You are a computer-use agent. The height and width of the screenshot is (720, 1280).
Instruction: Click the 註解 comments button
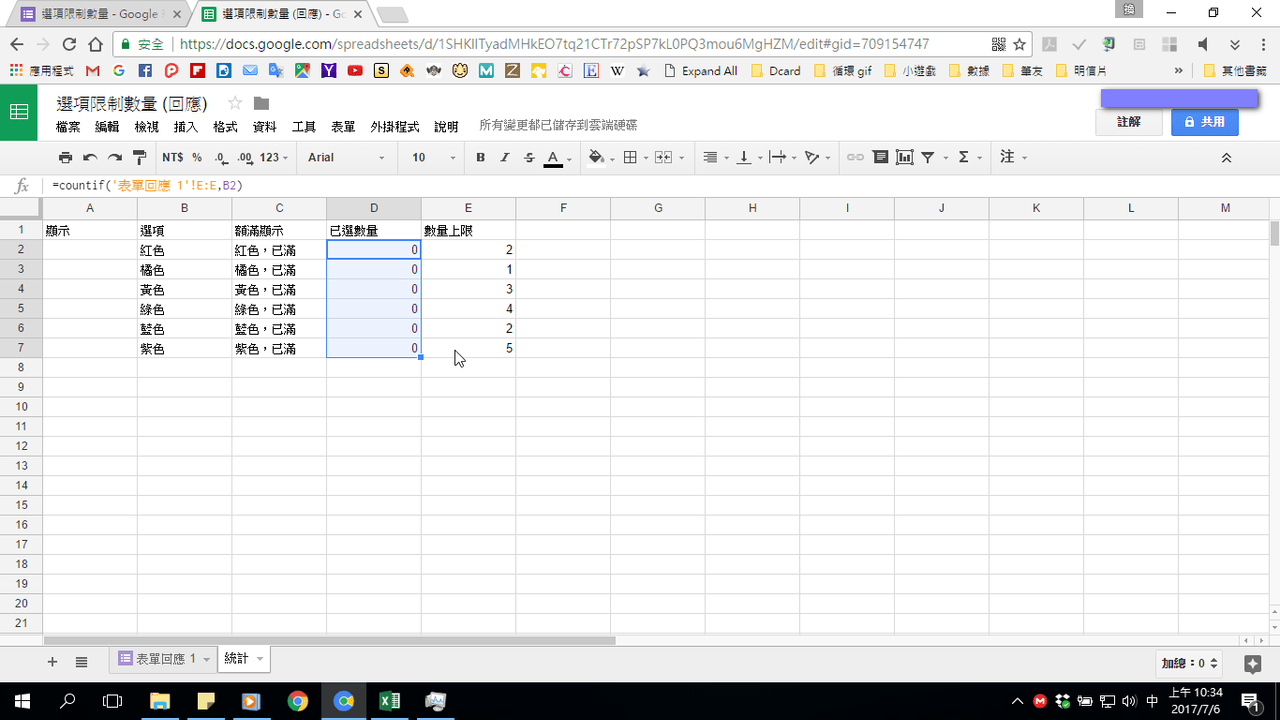(1129, 122)
